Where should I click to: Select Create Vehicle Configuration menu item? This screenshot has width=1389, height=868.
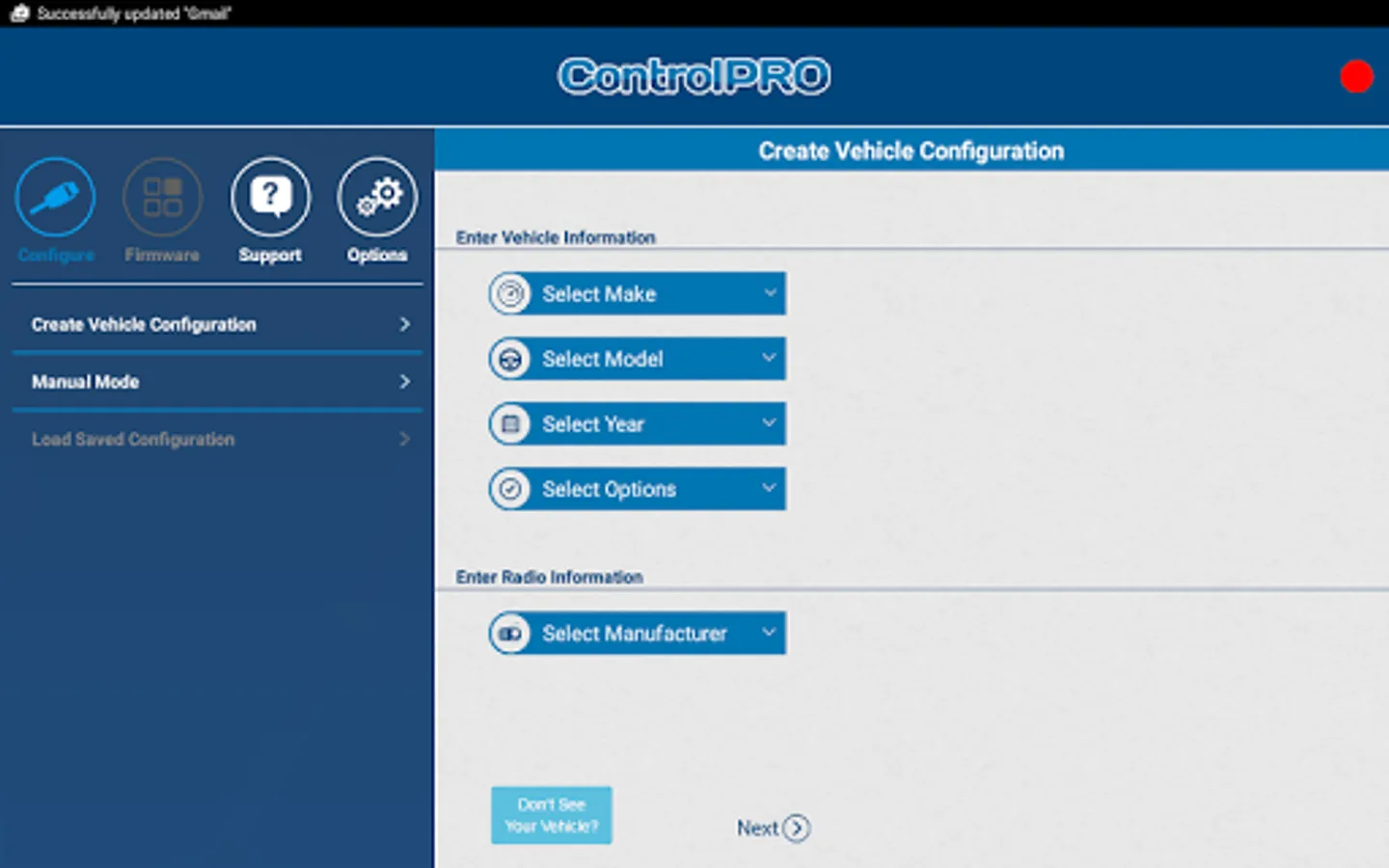(217, 325)
